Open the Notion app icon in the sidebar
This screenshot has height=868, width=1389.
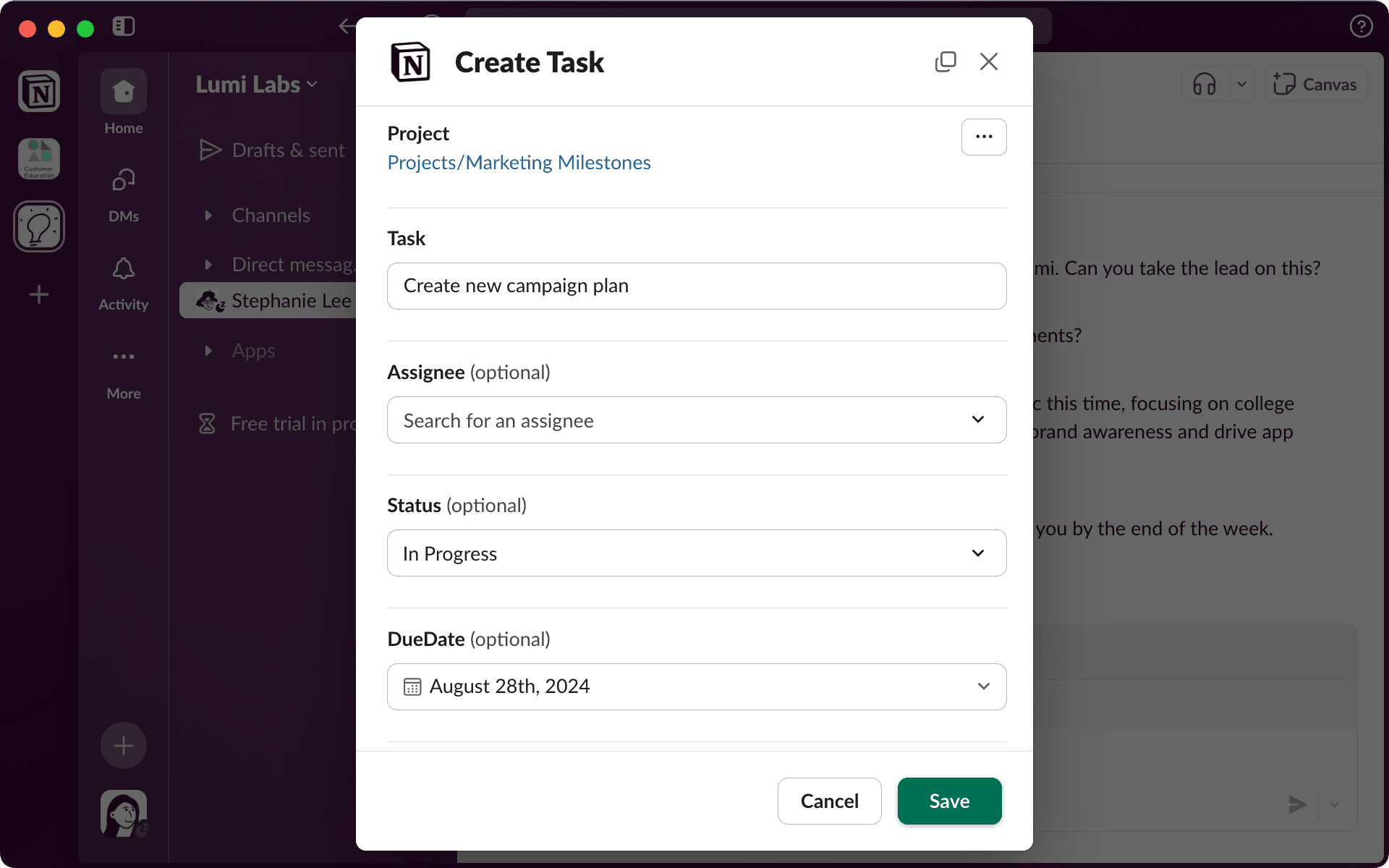point(38,91)
